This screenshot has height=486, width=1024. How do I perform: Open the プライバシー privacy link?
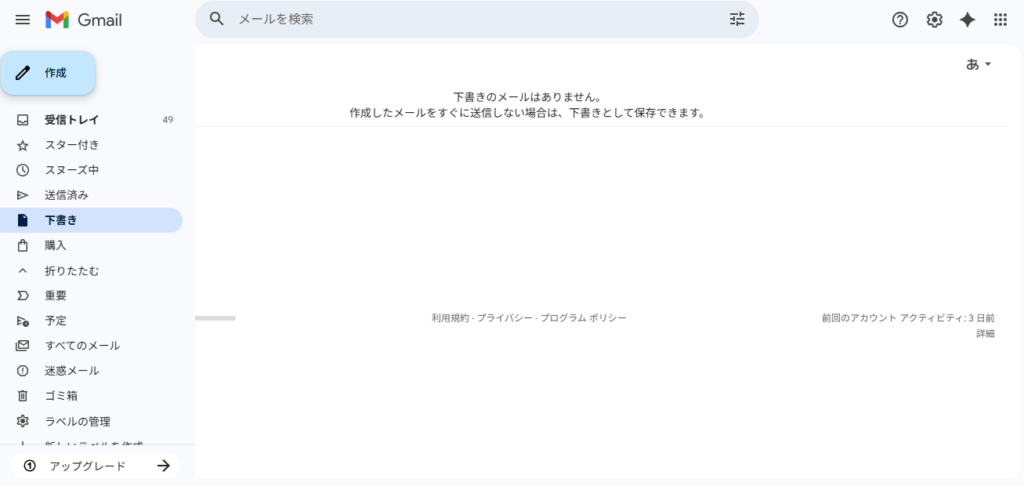coord(504,318)
